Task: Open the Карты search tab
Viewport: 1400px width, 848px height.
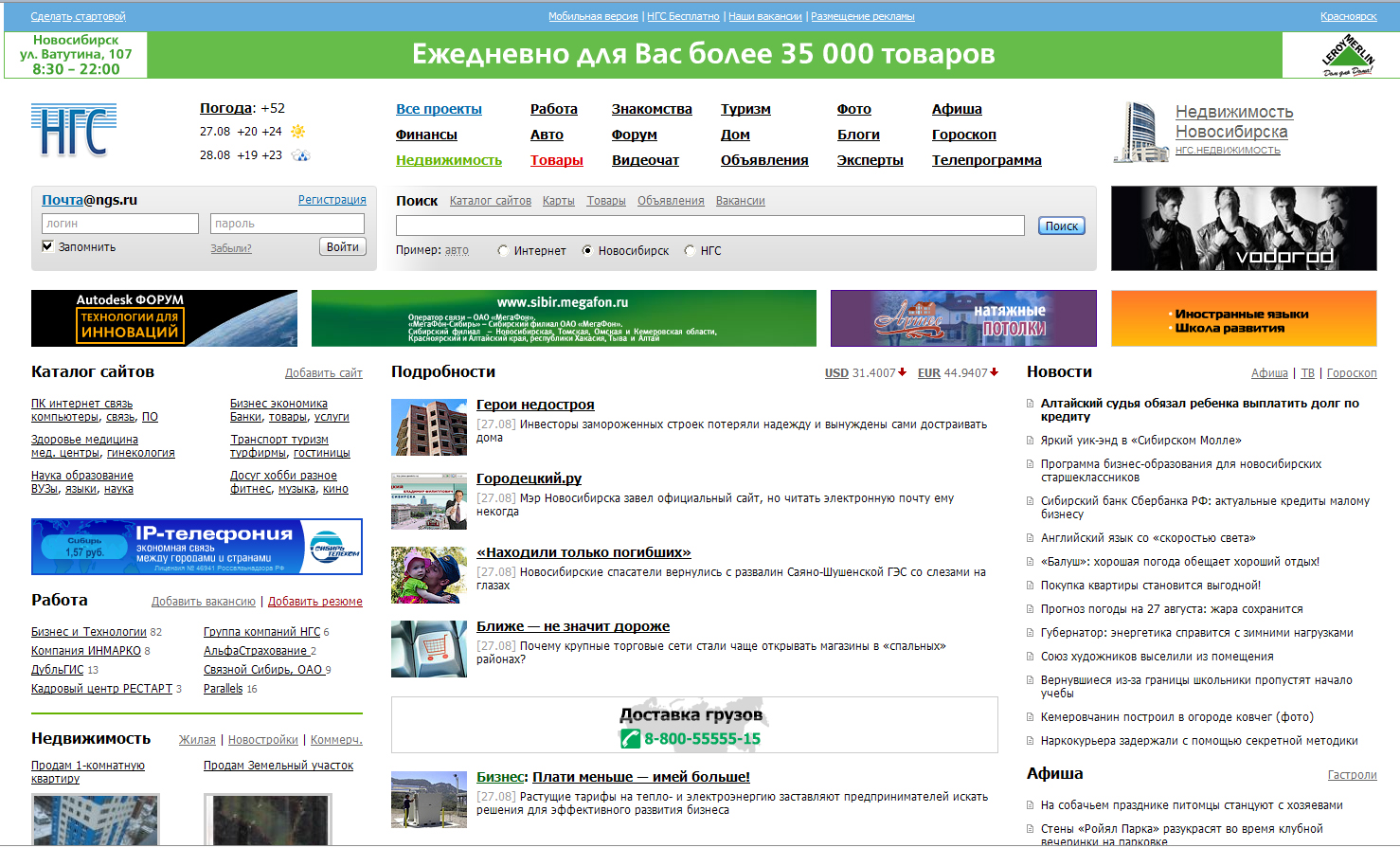Action: coord(558,201)
